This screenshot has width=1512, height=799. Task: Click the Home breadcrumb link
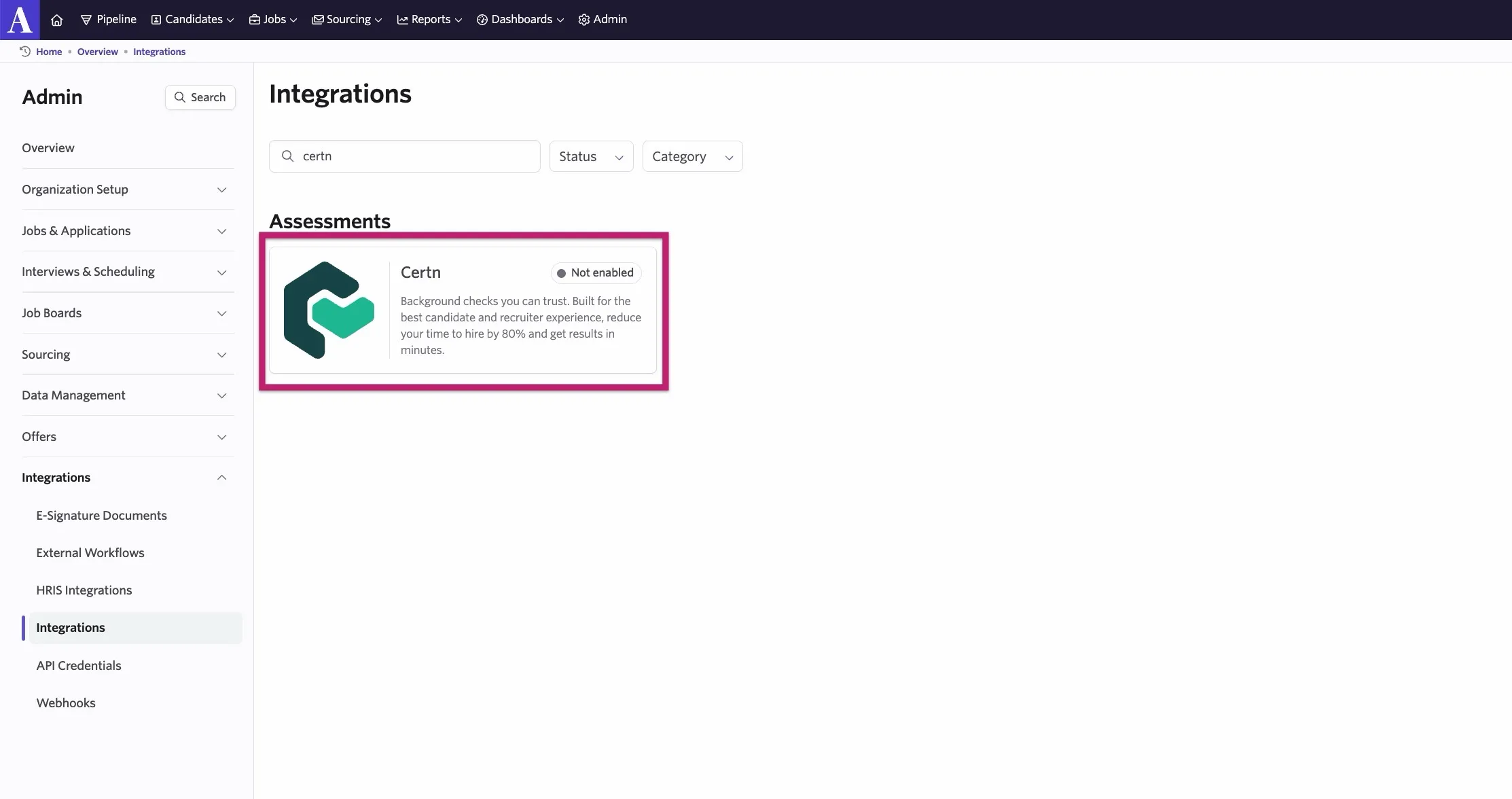click(x=49, y=52)
